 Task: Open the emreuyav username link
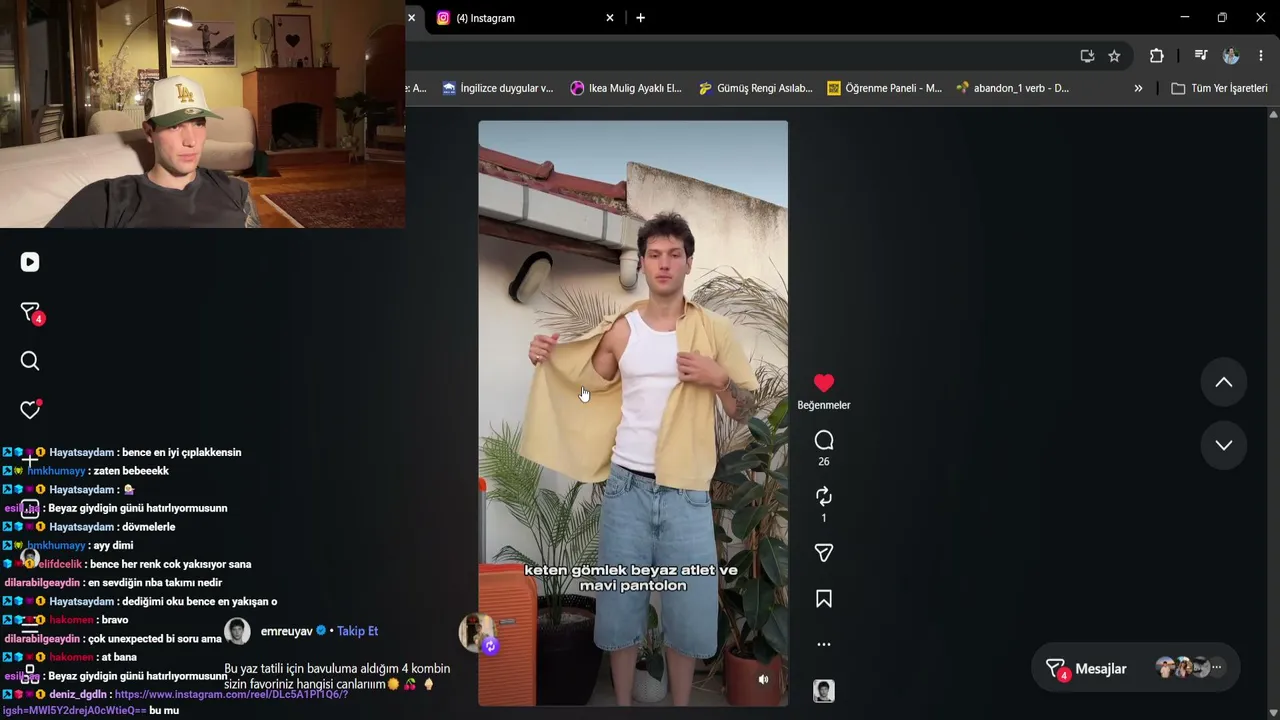coord(287,631)
